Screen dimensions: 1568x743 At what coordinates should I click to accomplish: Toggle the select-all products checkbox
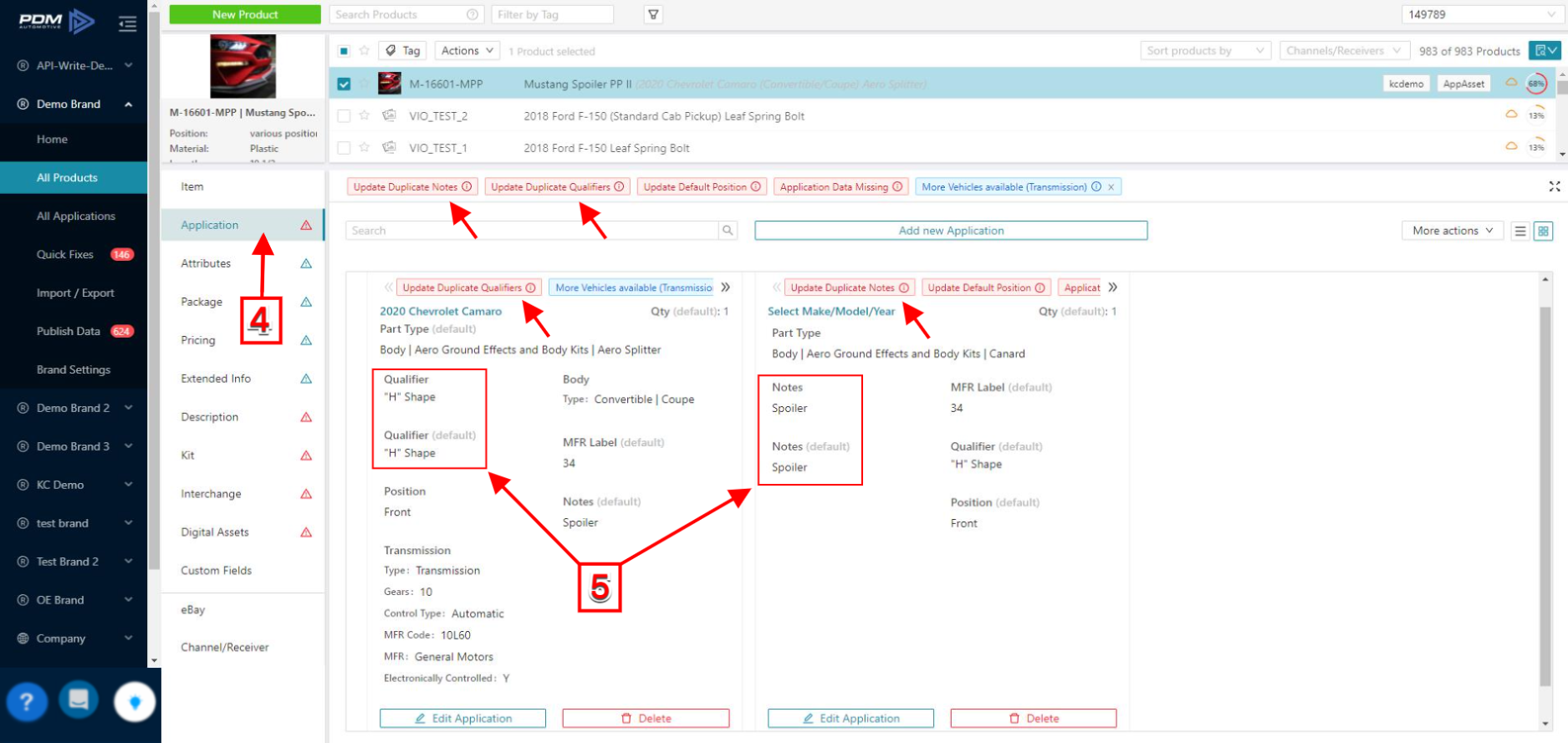pos(344,51)
